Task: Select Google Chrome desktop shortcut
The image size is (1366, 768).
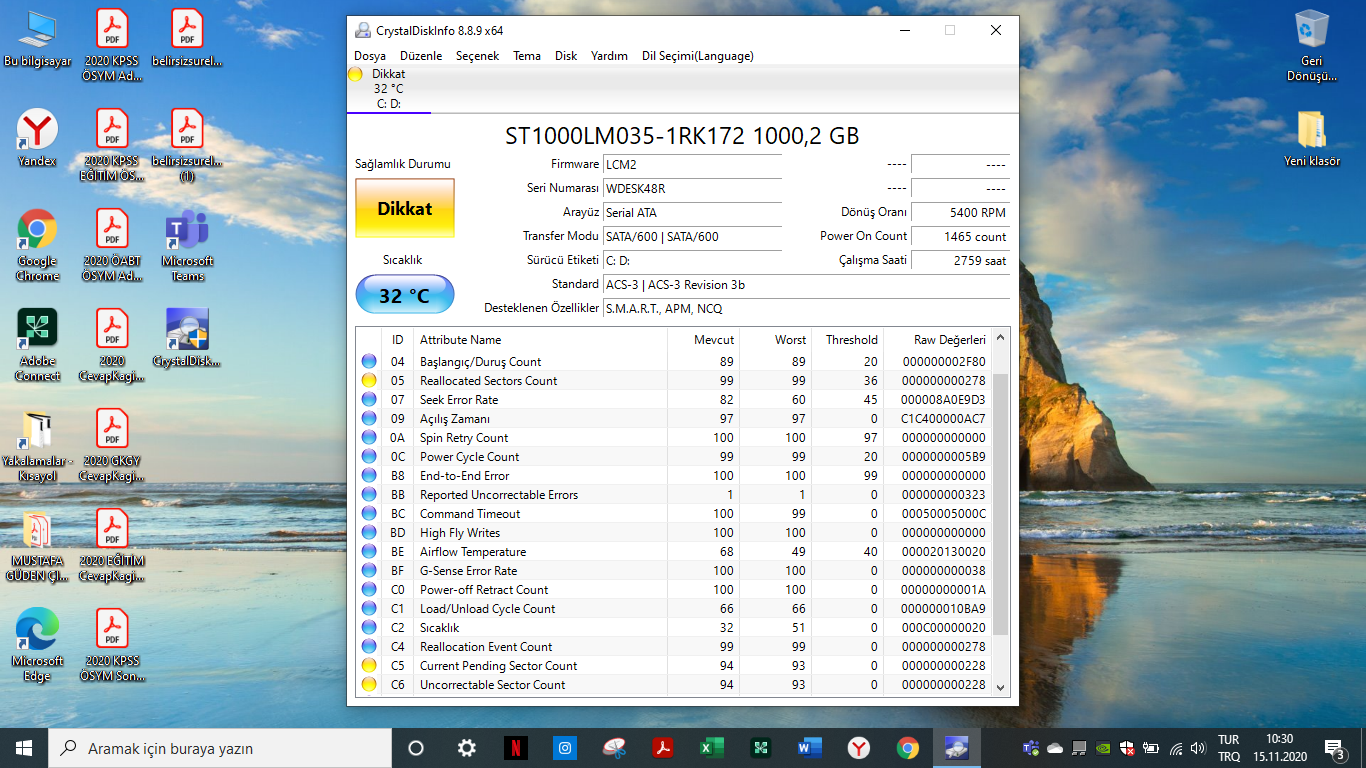Action: [37, 246]
